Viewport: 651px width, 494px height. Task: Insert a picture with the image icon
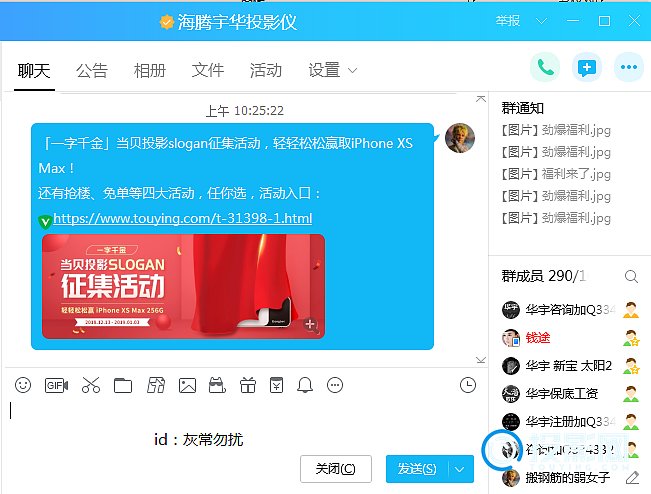[x=187, y=385]
